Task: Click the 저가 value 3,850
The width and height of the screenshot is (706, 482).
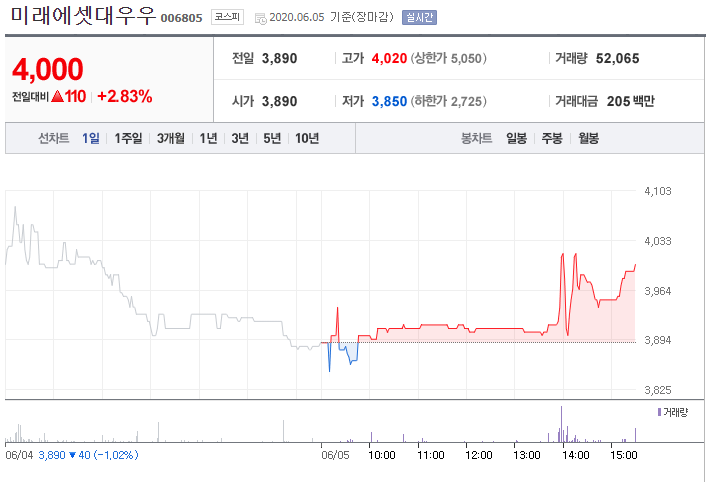Action: click(x=389, y=101)
